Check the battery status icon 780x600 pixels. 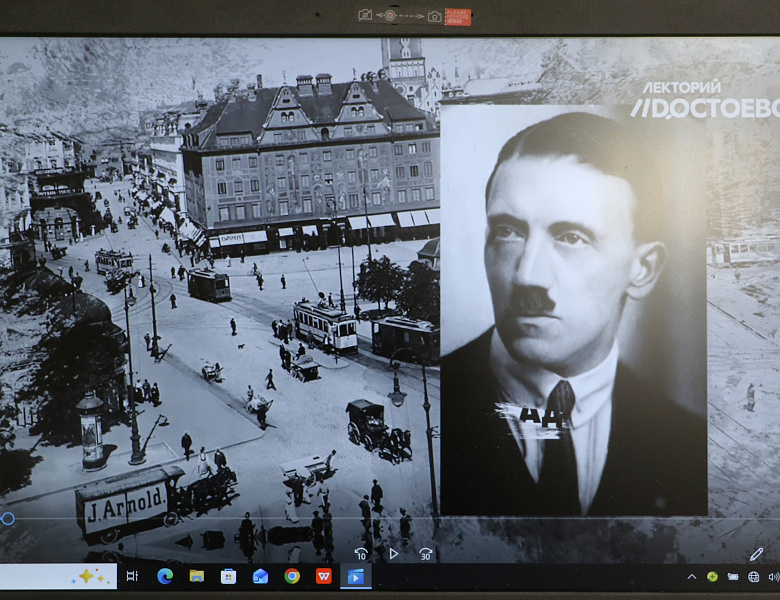click(x=733, y=577)
